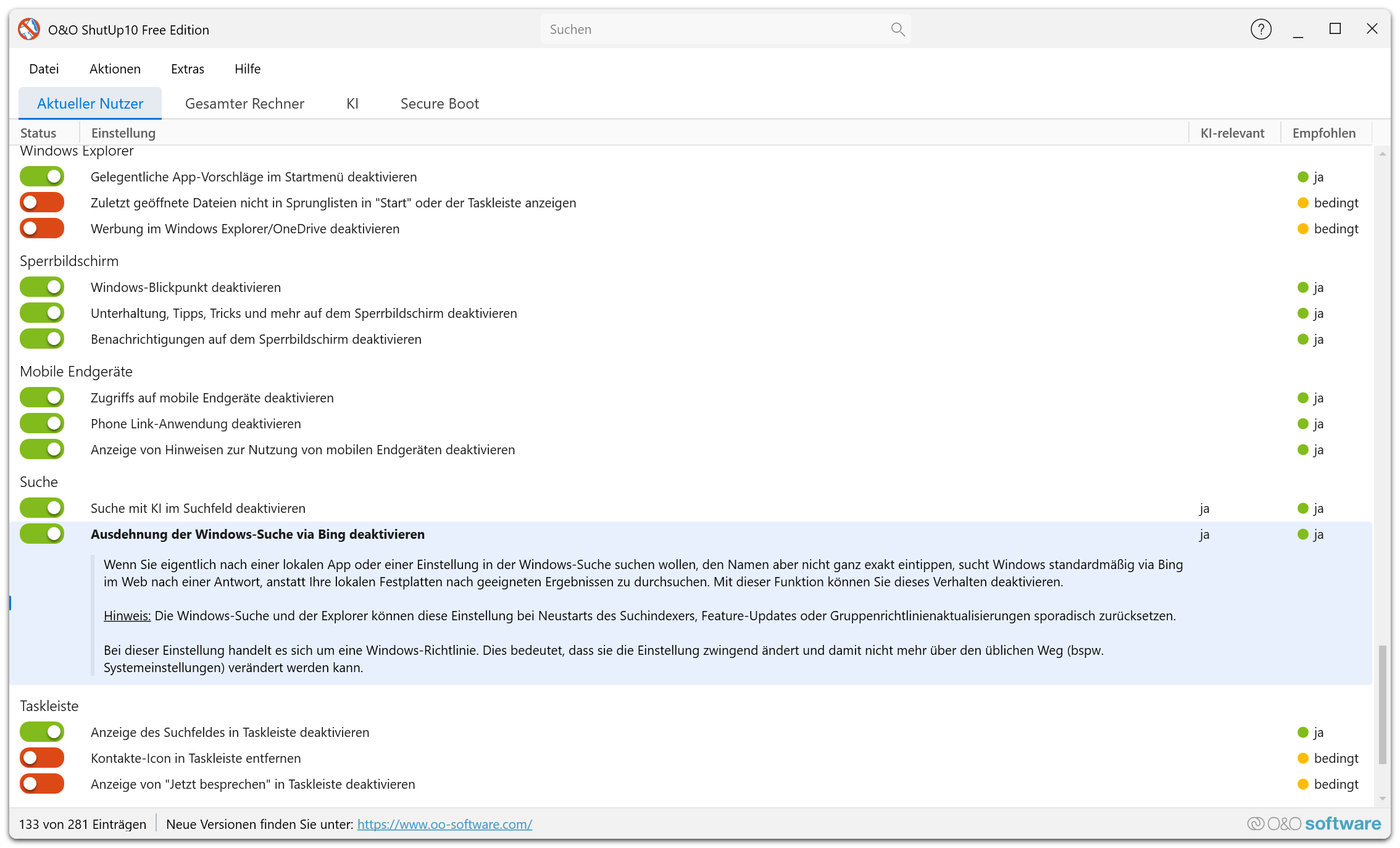The height and width of the screenshot is (848, 1400).
Task: Sort by the KI-relevant column header
Action: (x=1232, y=133)
